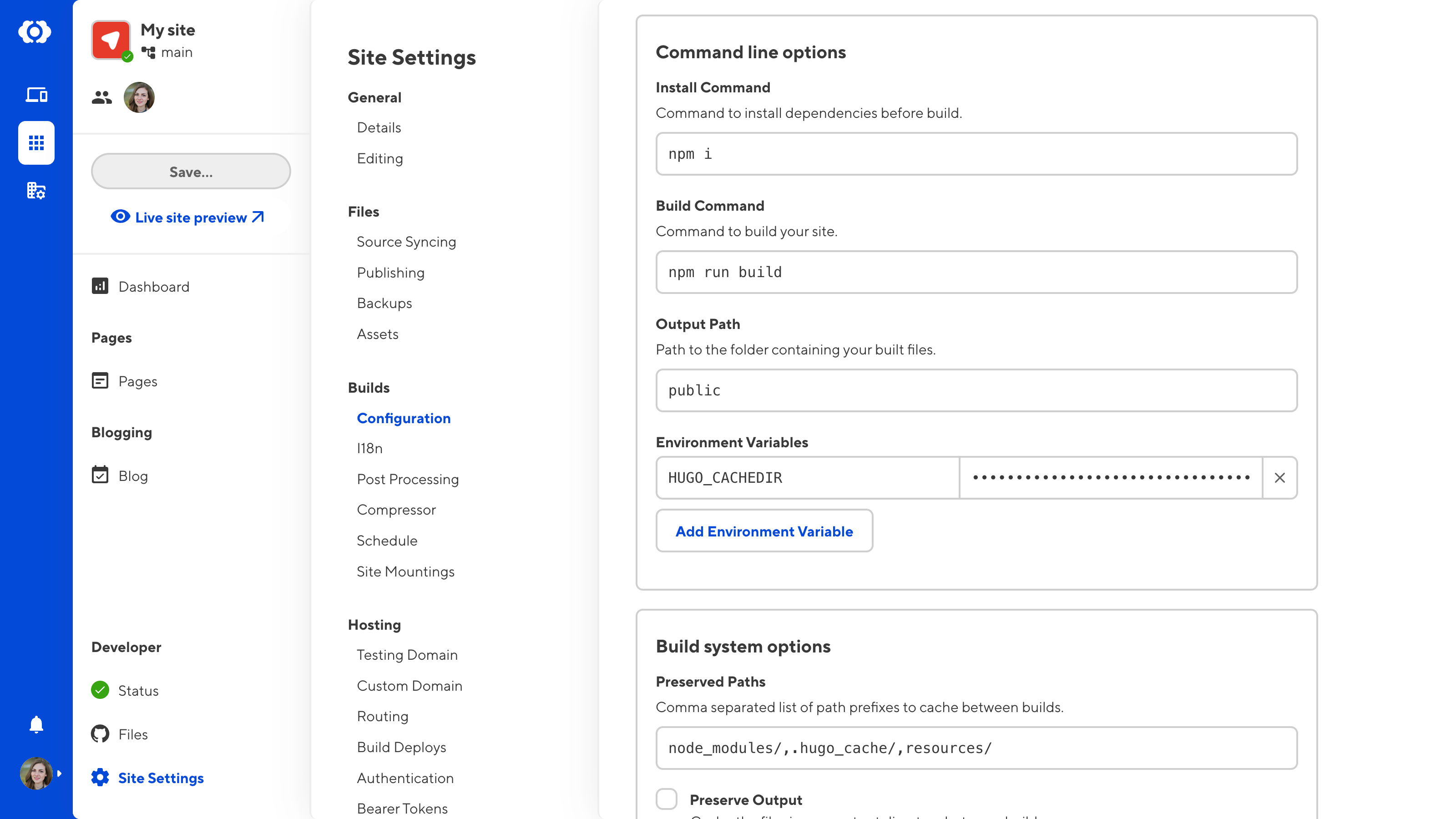Enable the green status indicator toggle

(100, 690)
